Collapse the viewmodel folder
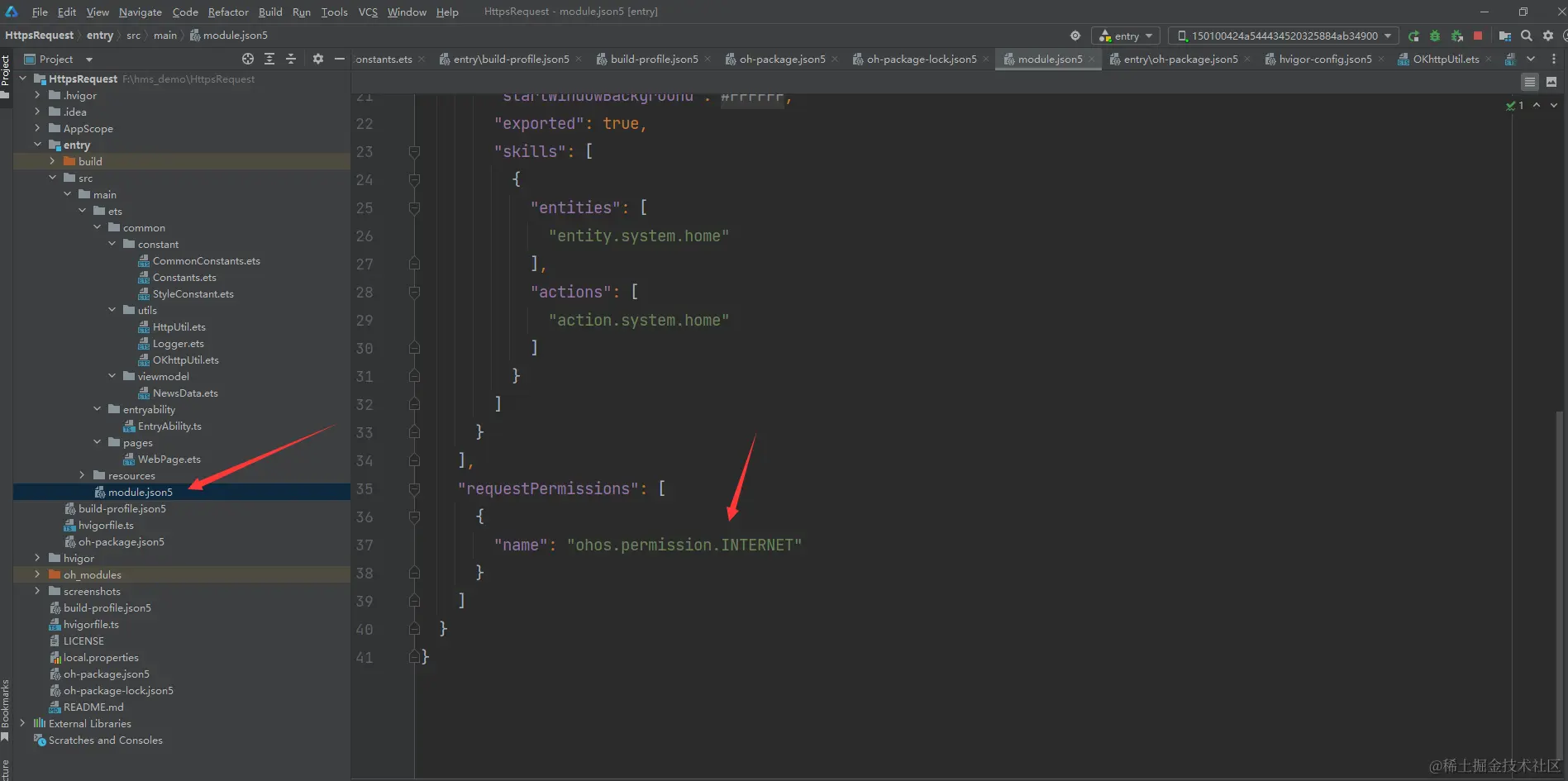 tap(112, 376)
